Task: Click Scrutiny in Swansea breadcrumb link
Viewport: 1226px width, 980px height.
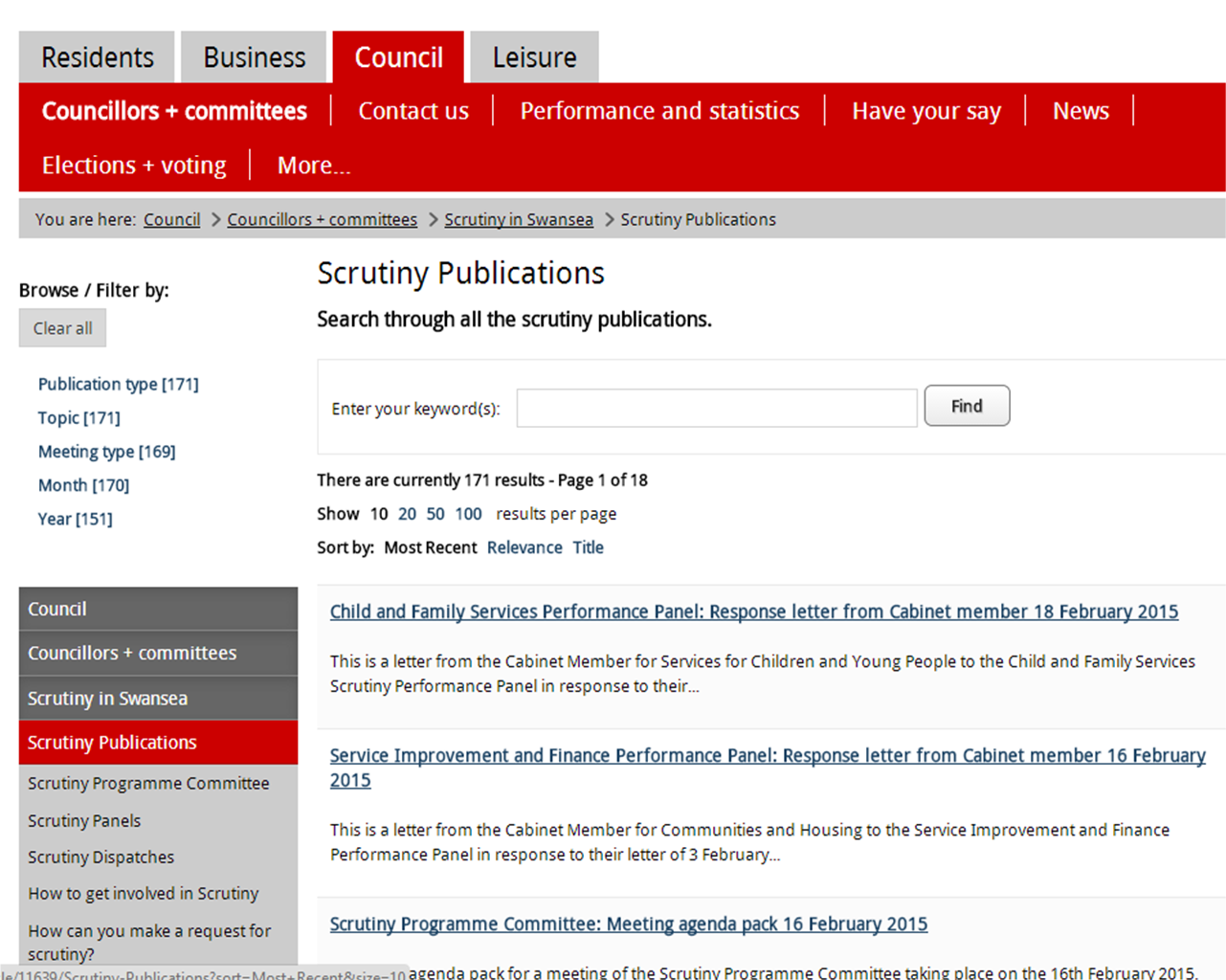Action: 519,219
